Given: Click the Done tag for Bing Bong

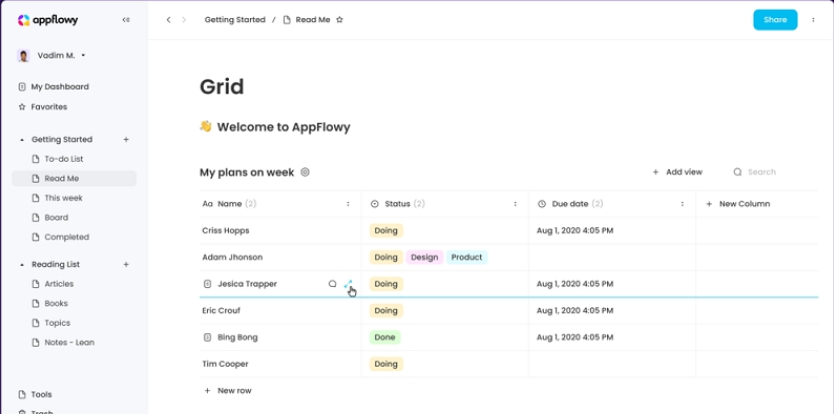Looking at the screenshot, I should click(x=385, y=337).
